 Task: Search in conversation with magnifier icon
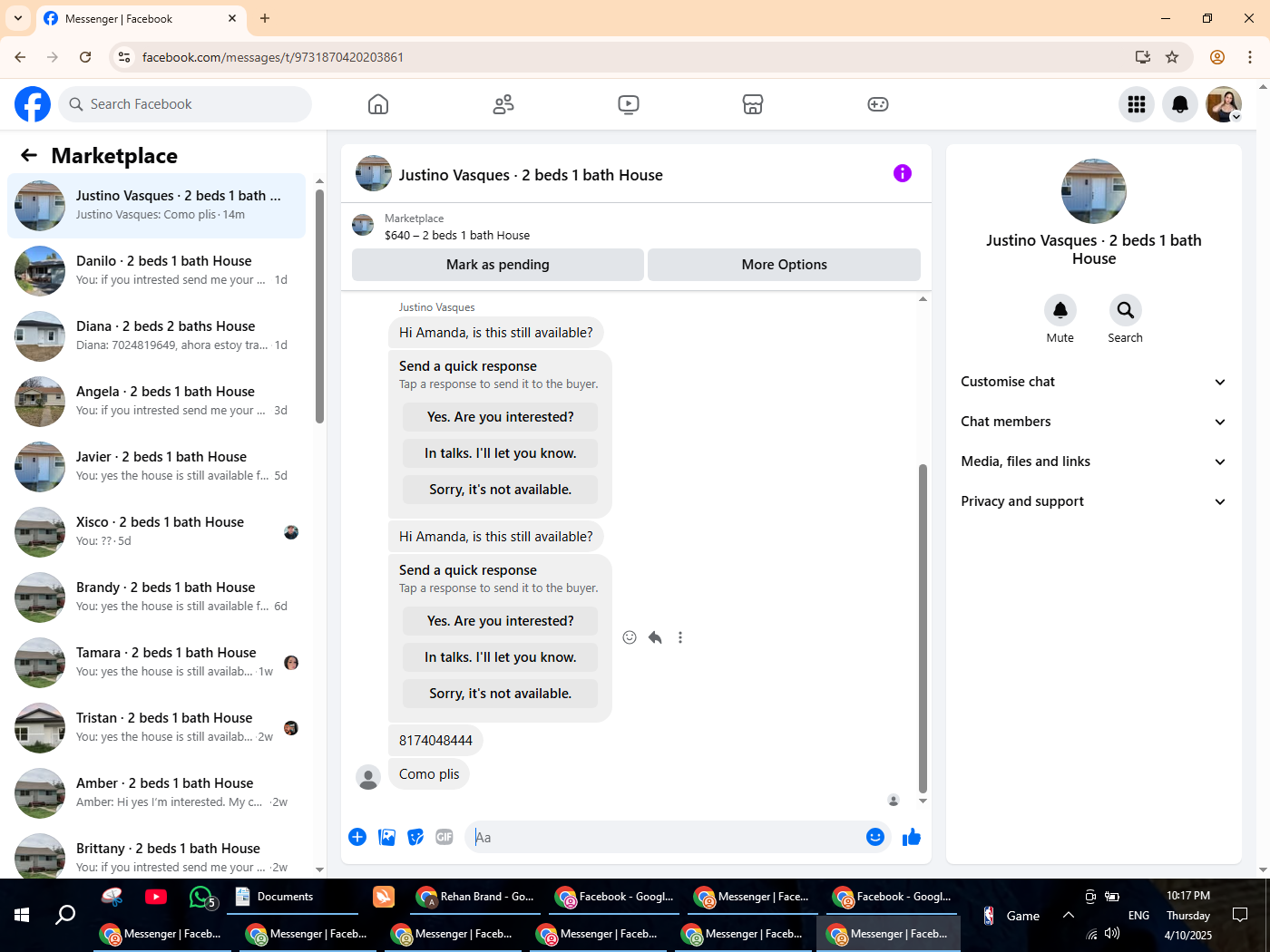point(1126,310)
